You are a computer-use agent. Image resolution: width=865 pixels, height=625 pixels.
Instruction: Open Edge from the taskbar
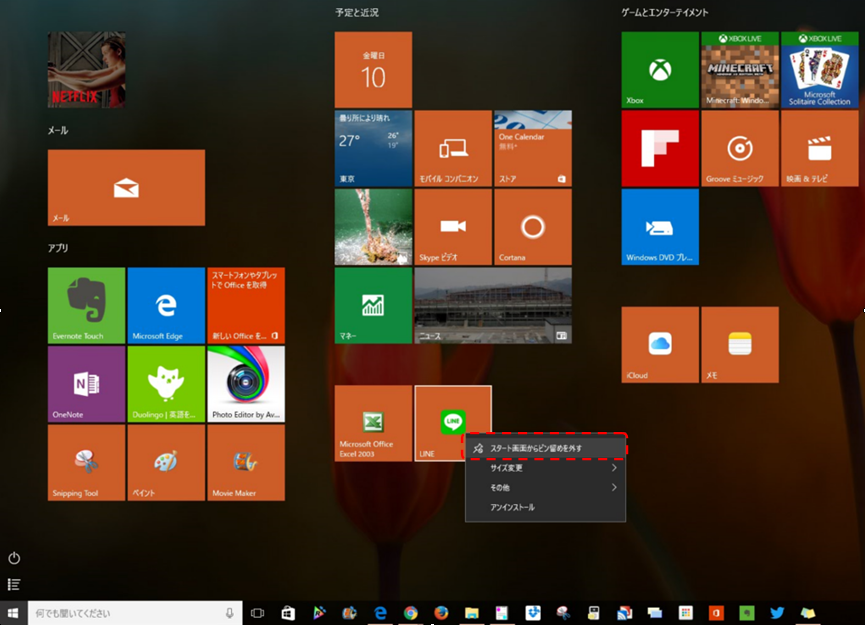click(381, 613)
